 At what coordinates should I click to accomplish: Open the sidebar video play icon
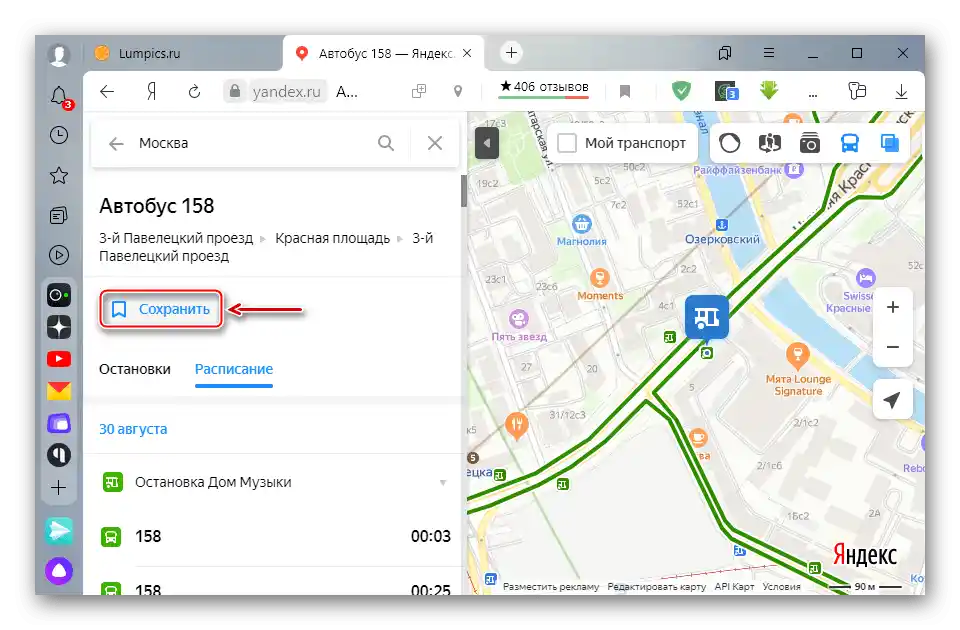click(59, 255)
